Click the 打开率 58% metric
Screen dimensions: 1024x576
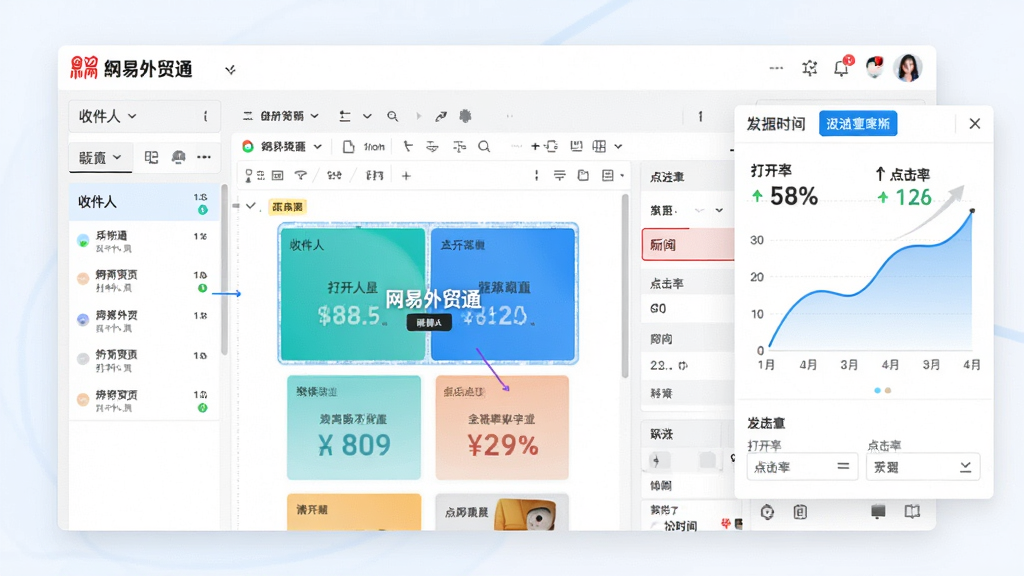(x=784, y=186)
